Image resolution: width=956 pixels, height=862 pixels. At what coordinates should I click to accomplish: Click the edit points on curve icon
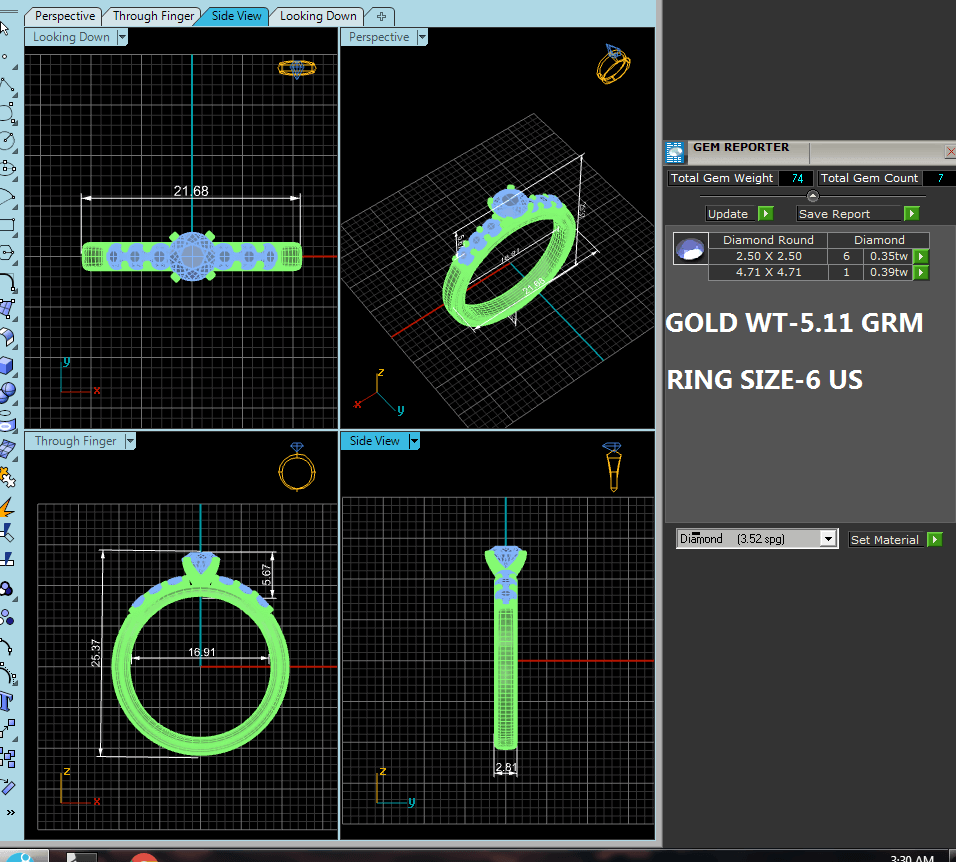[x=7, y=646]
